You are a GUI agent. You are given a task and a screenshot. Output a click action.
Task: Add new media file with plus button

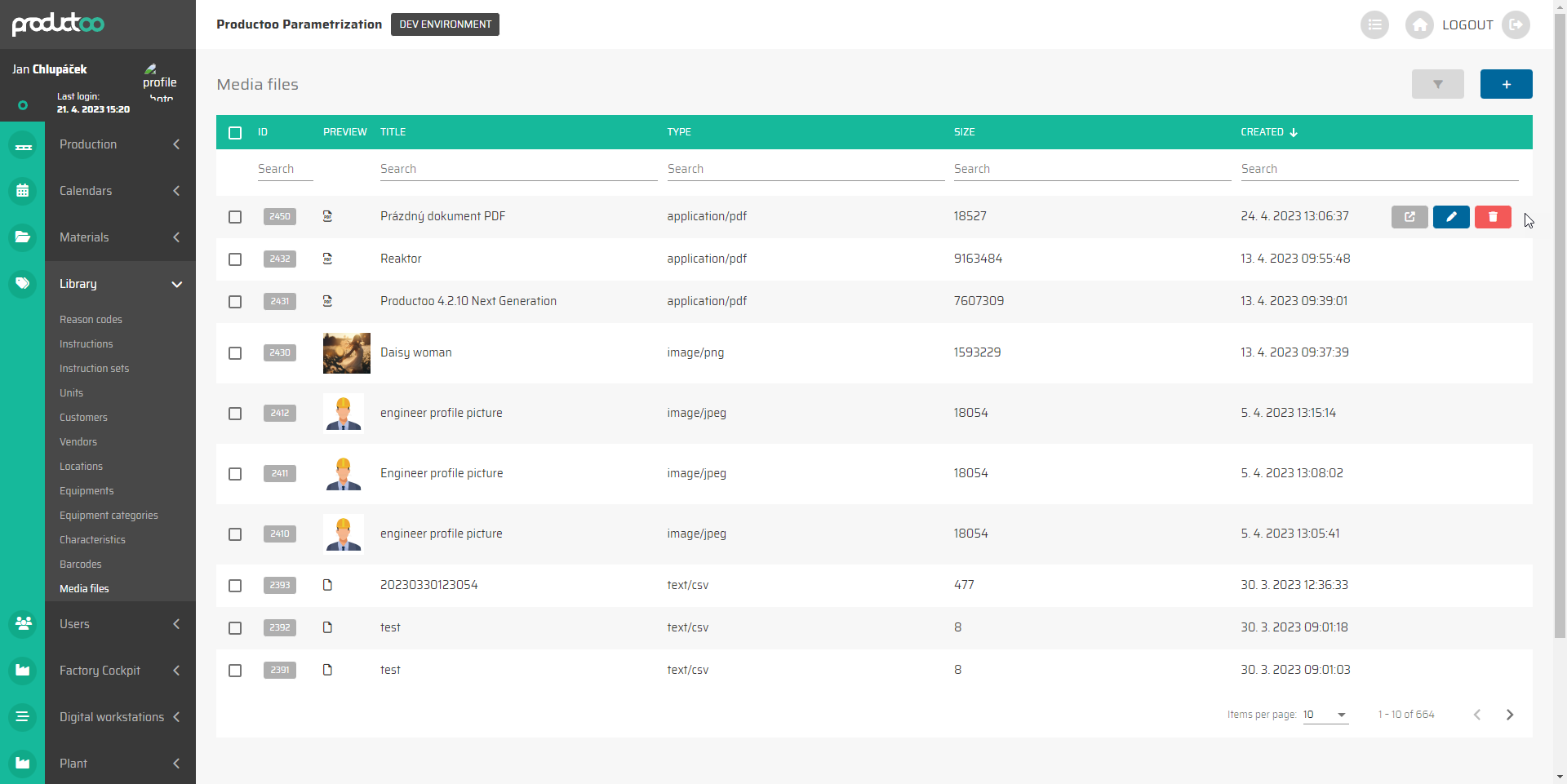coord(1506,84)
